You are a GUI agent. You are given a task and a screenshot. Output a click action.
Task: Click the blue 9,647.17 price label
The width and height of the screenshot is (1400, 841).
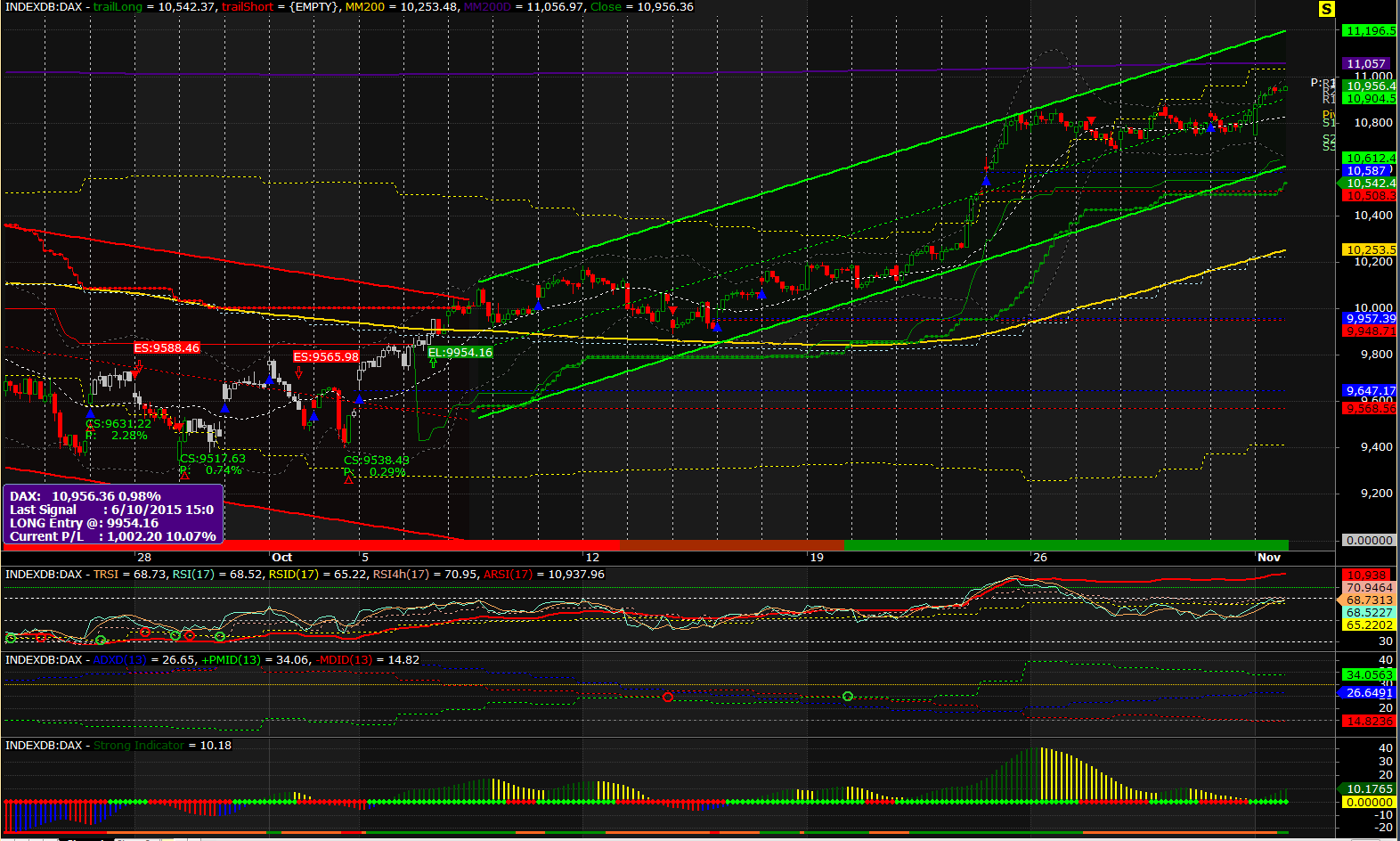[1370, 390]
